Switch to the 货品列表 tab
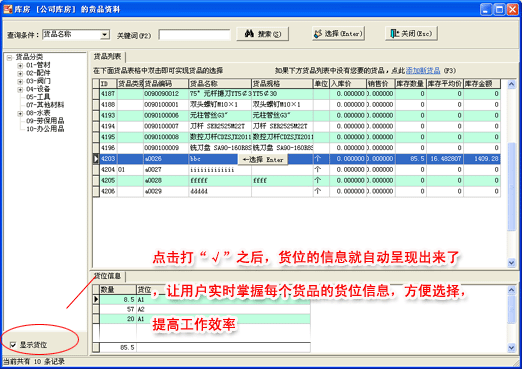The height and width of the screenshot is (369, 522). (107, 57)
